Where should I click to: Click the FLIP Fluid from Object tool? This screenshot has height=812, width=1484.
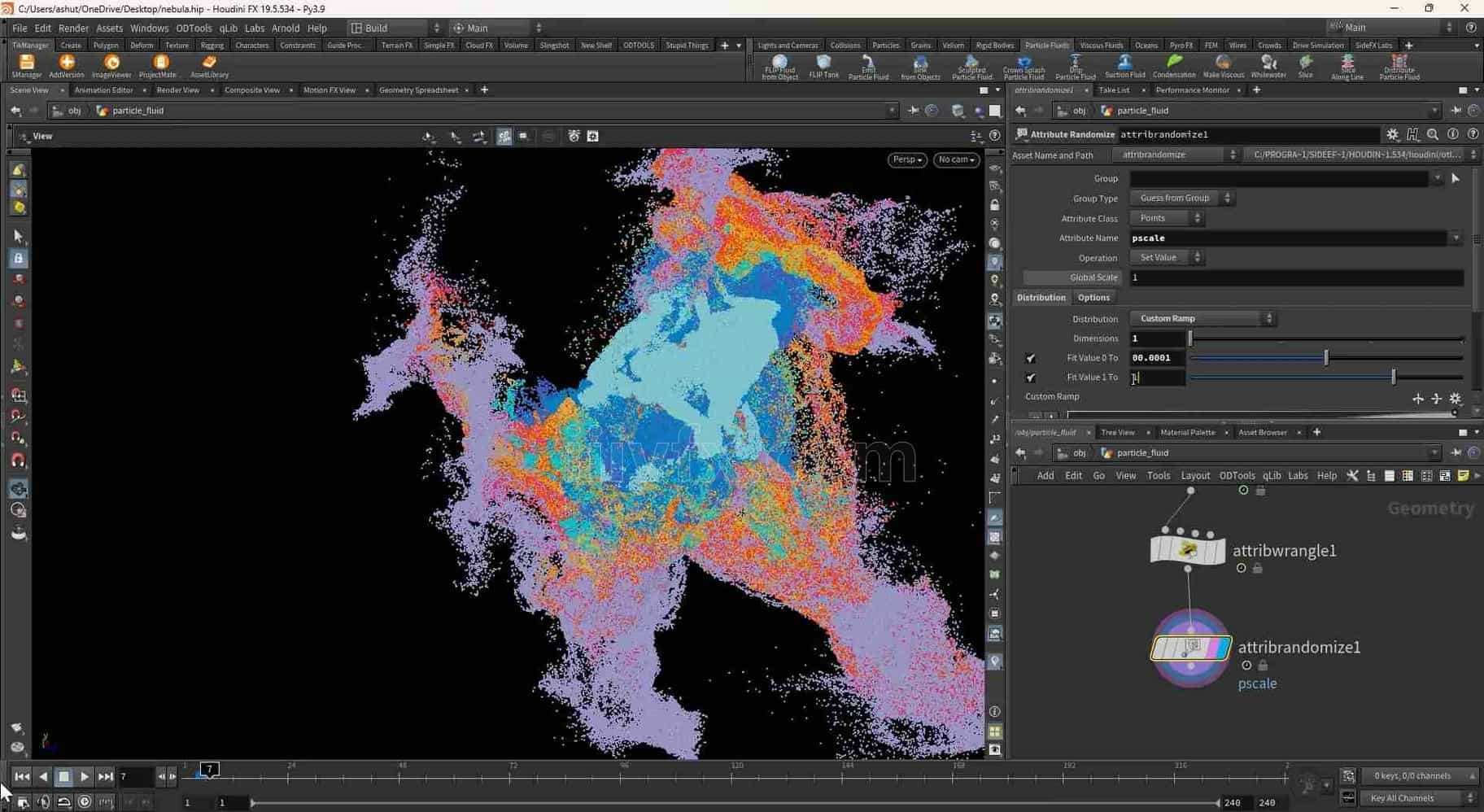779,67
